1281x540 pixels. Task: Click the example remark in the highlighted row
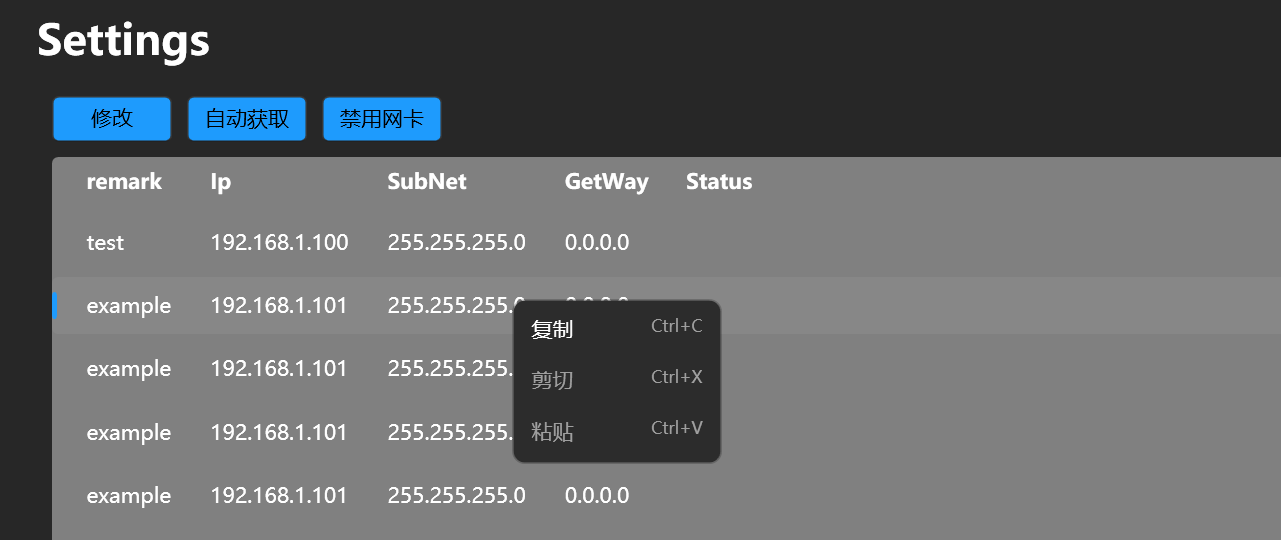tap(129, 306)
